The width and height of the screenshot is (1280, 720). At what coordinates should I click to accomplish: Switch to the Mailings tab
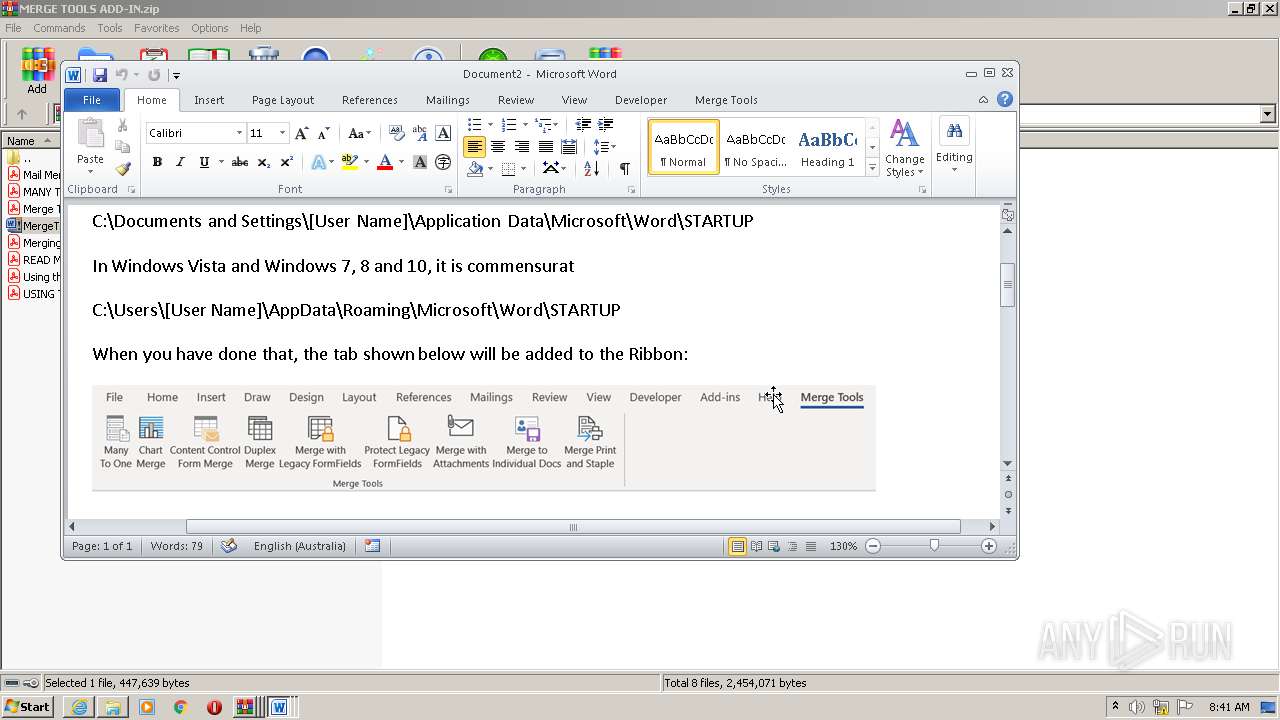[447, 100]
